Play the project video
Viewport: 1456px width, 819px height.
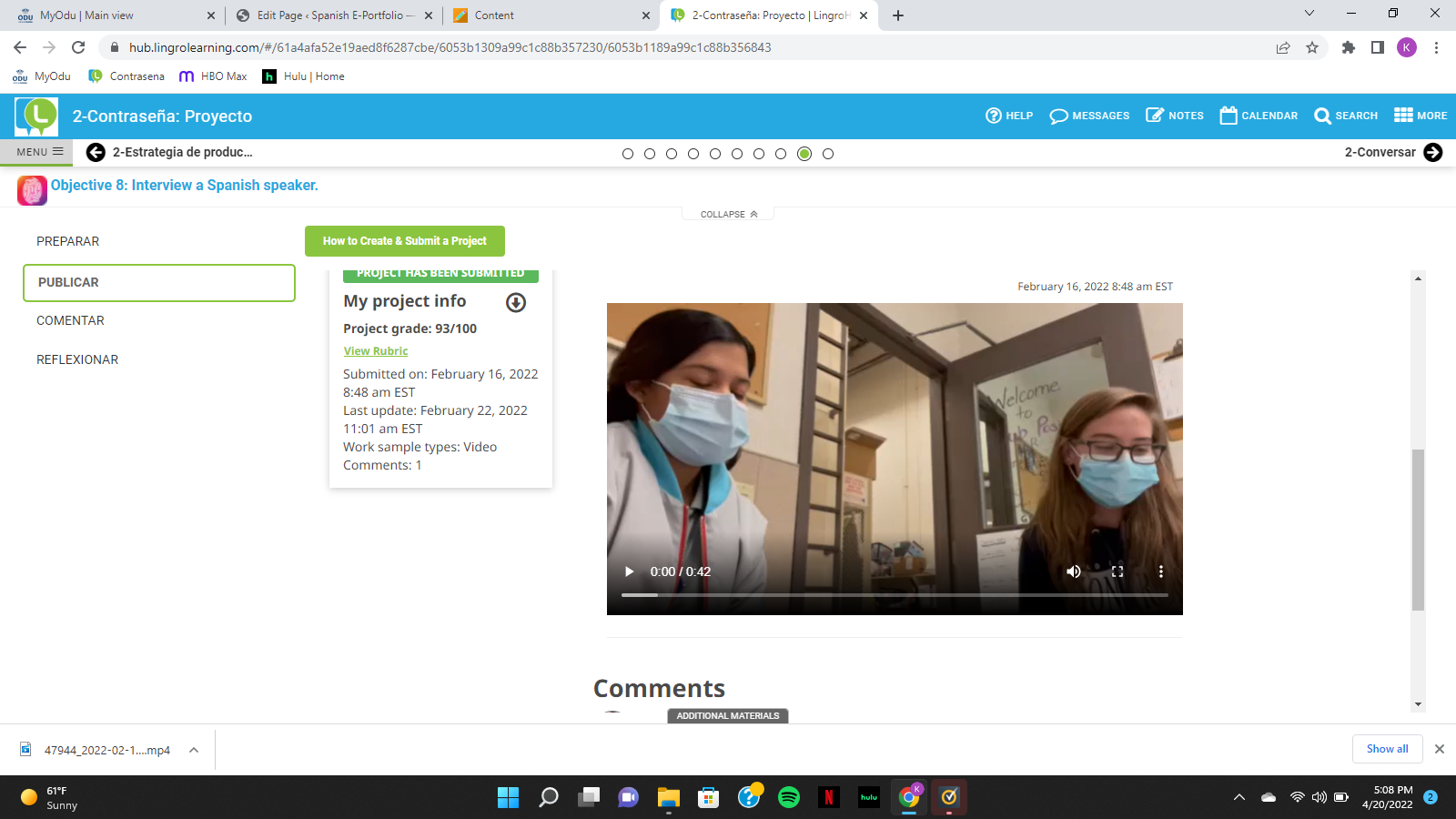[x=629, y=571]
